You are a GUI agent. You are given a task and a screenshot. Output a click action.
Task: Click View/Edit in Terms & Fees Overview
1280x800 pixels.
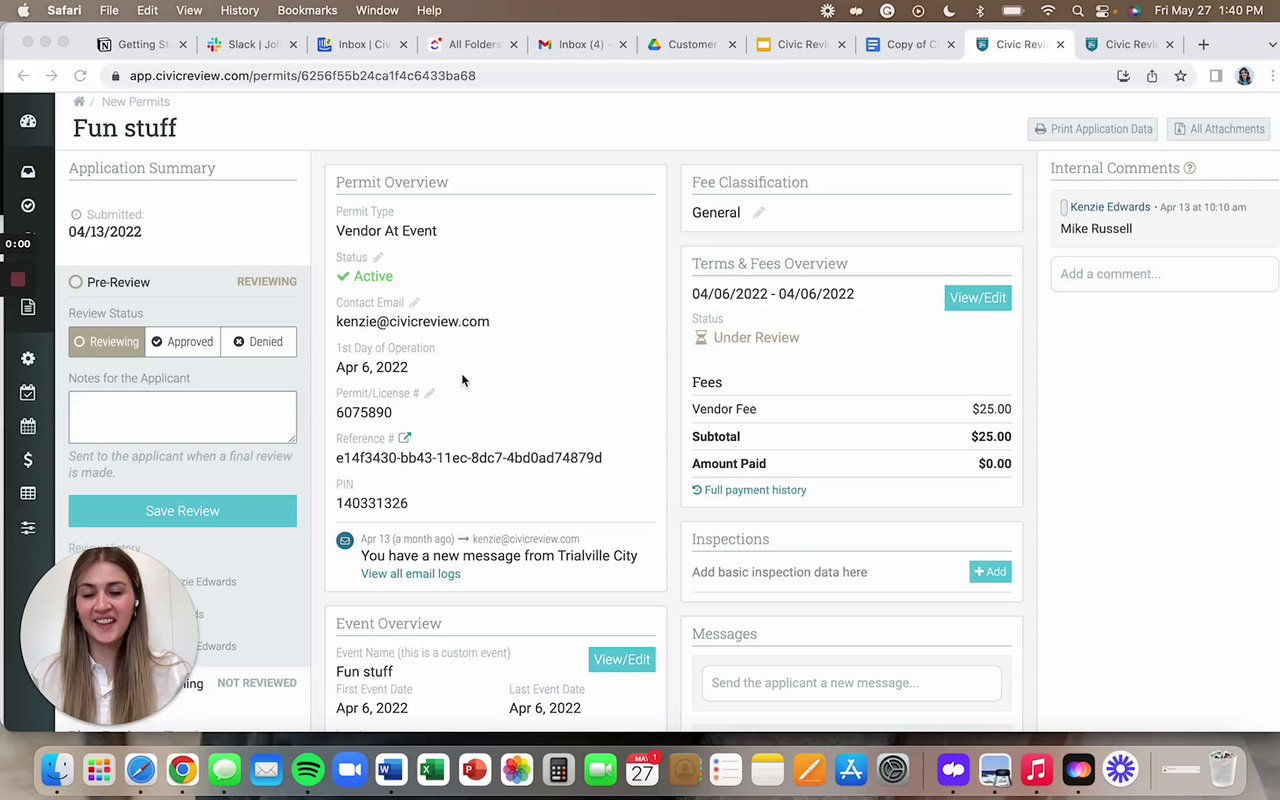pyautogui.click(x=978, y=298)
